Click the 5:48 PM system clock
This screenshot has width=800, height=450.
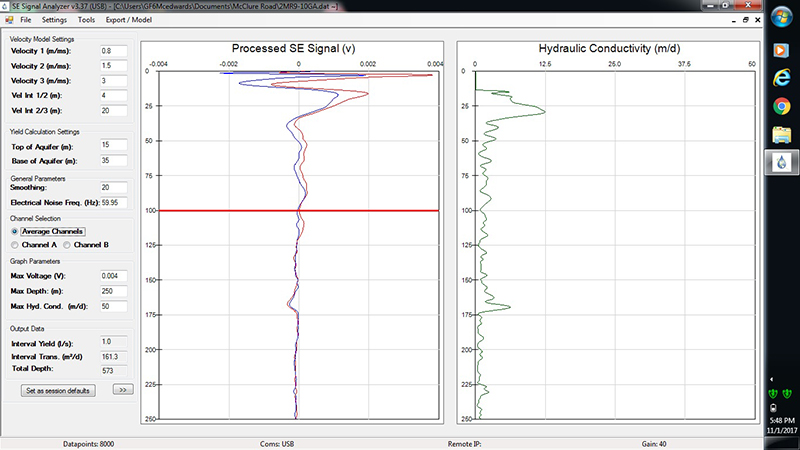tap(782, 420)
